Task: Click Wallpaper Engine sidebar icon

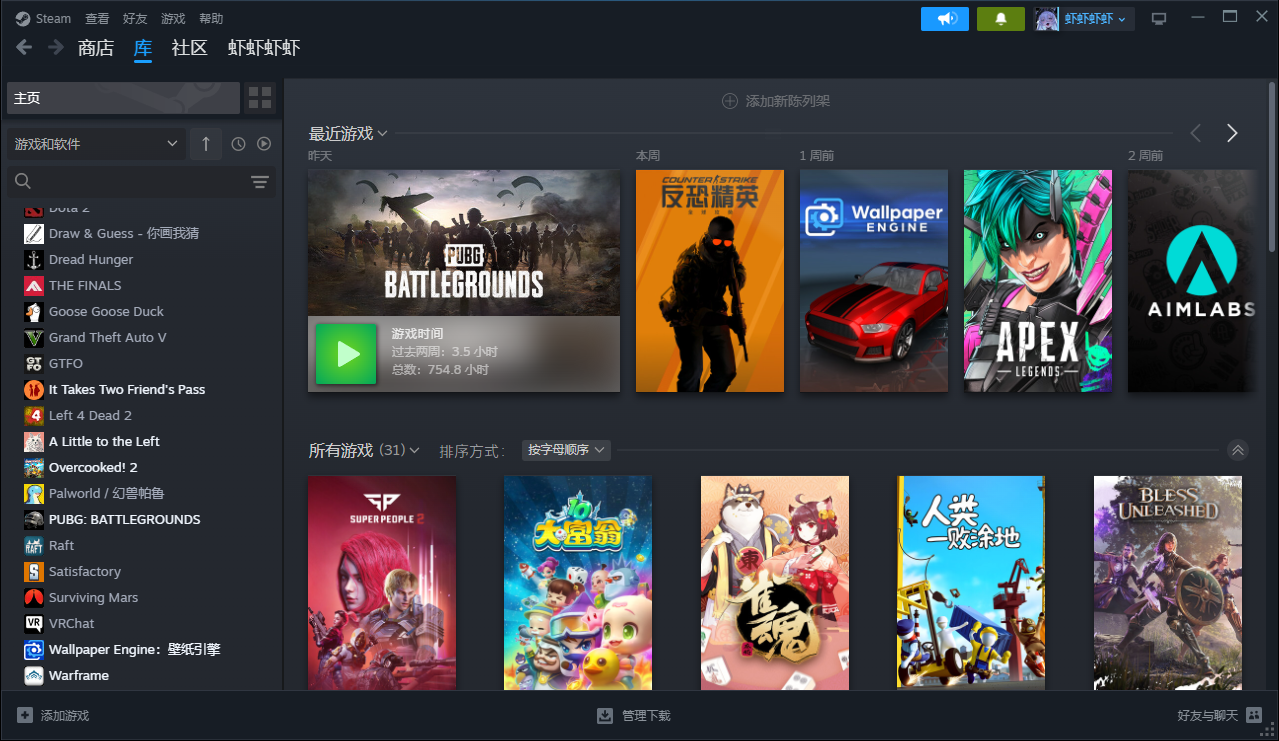Action: [34, 649]
